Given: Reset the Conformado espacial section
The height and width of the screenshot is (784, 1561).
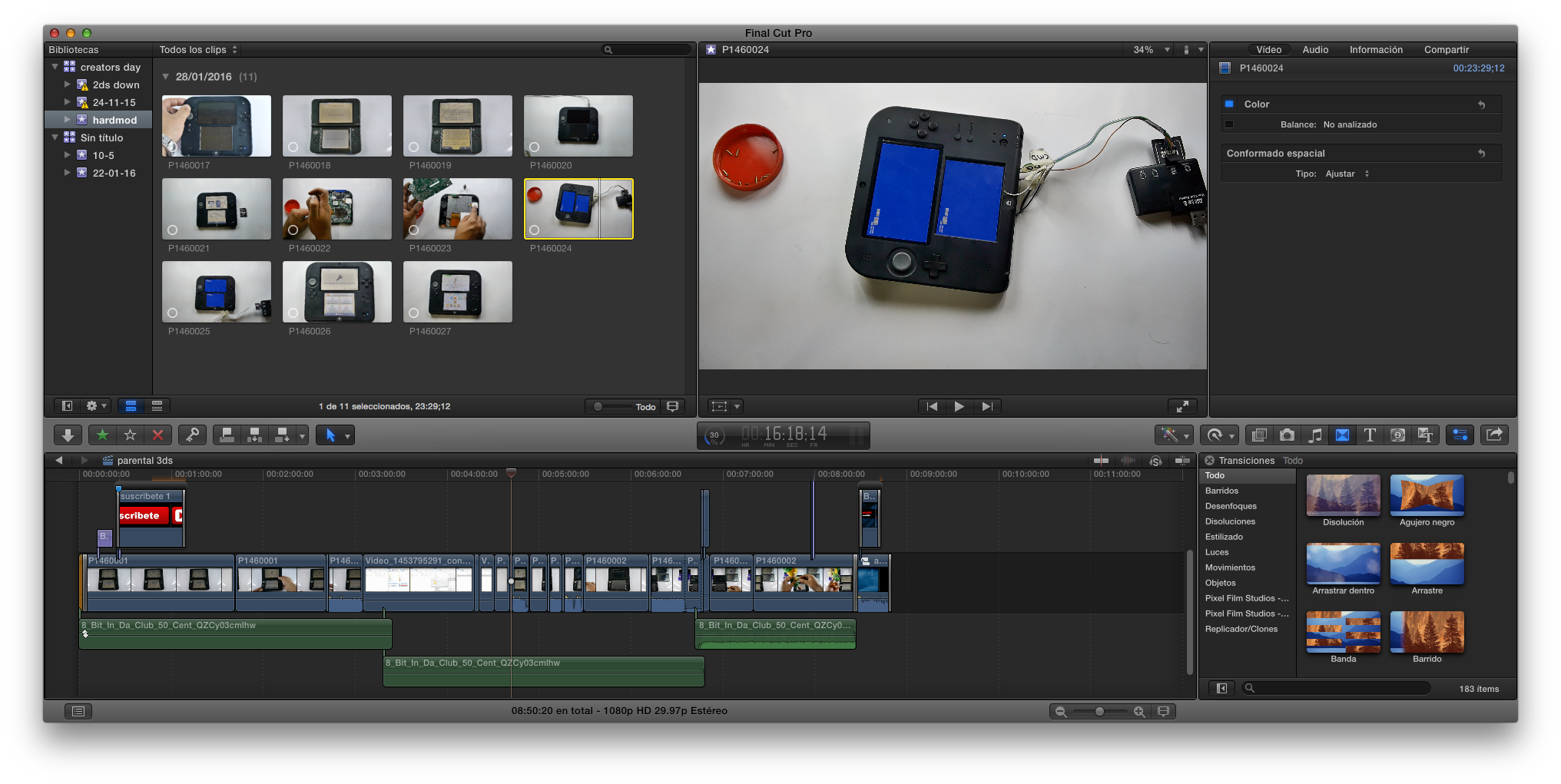Looking at the screenshot, I should pos(1481,154).
